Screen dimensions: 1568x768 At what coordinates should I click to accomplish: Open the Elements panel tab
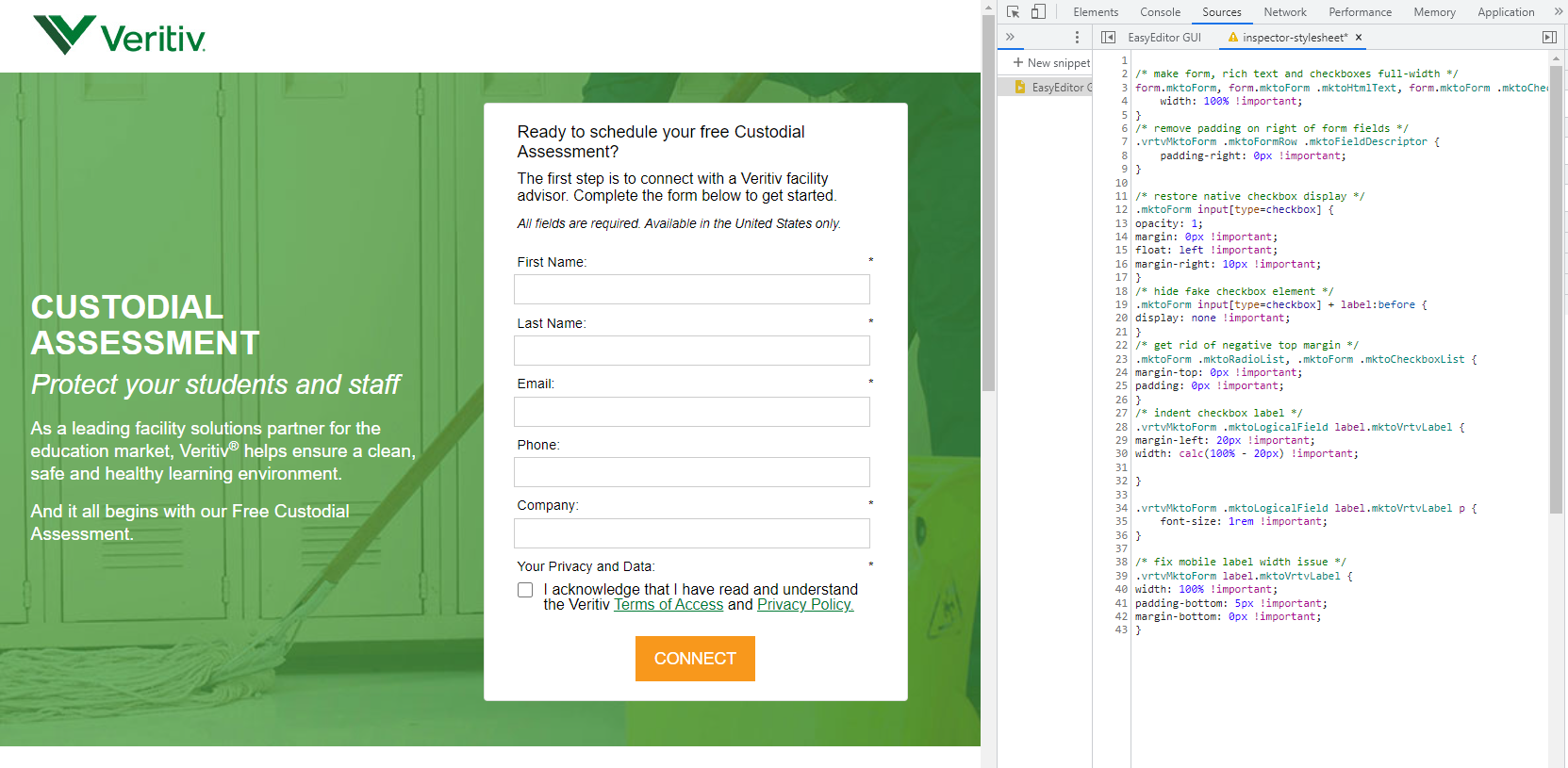(x=1096, y=12)
